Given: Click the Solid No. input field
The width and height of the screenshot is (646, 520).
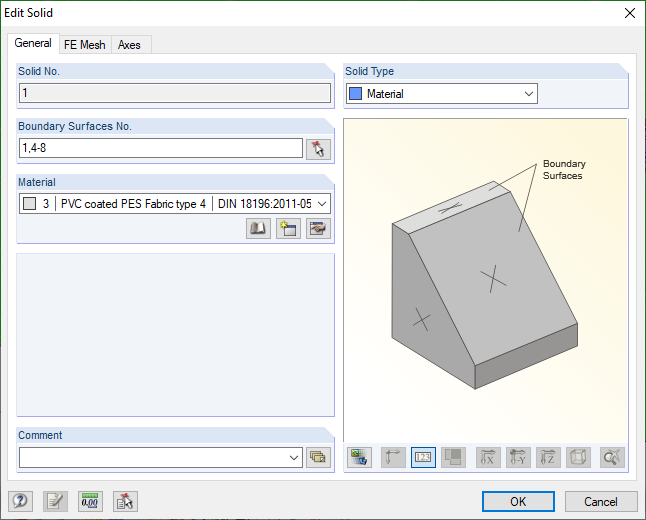Looking at the screenshot, I should pyautogui.click(x=175, y=93).
